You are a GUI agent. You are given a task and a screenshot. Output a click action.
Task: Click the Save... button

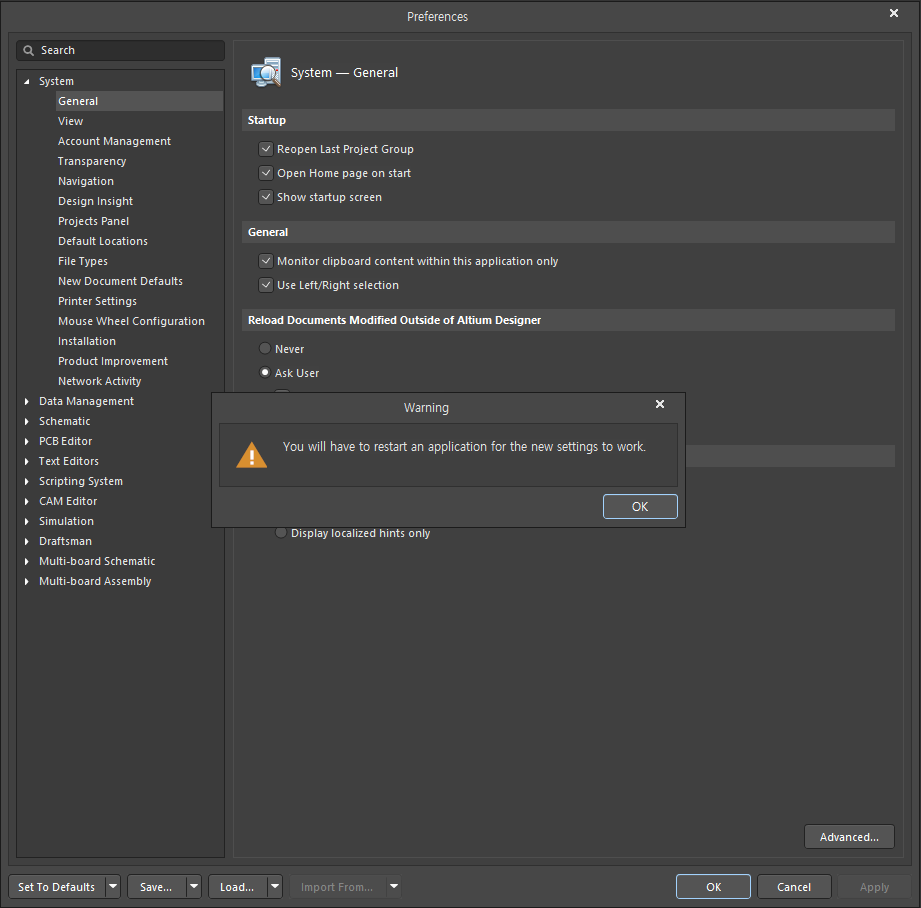tap(156, 886)
